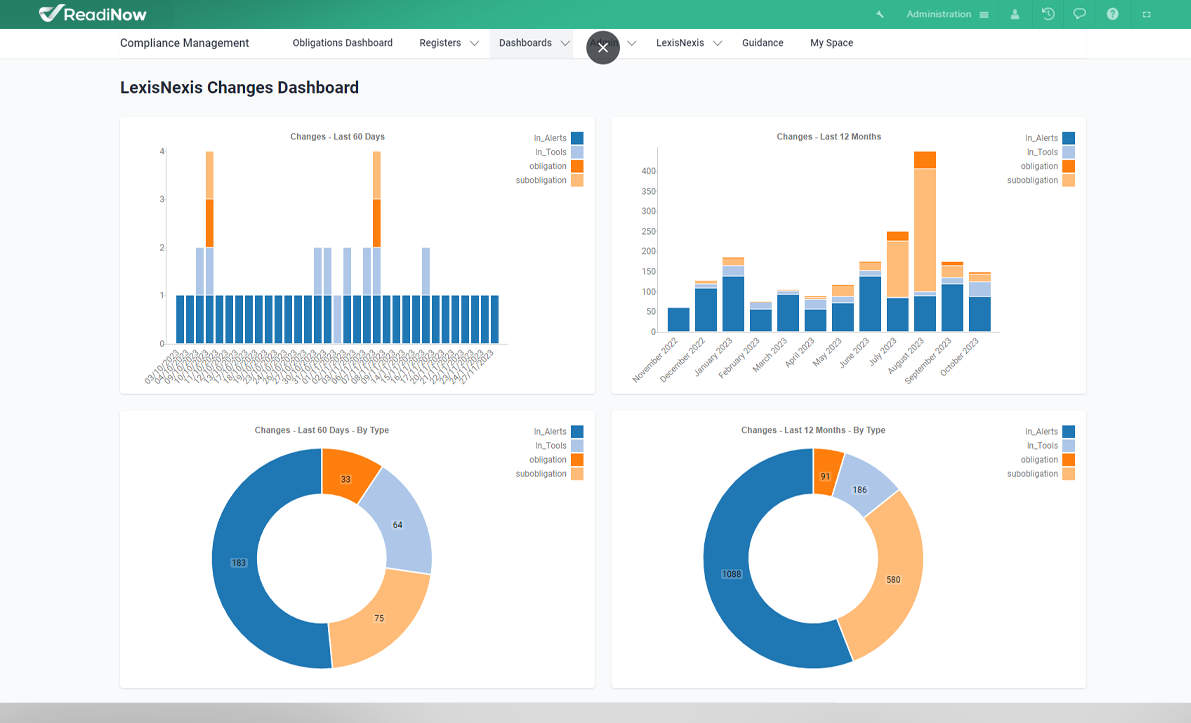Click the November 2022 bar
The image size is (1191, 723).
[678, 320]
